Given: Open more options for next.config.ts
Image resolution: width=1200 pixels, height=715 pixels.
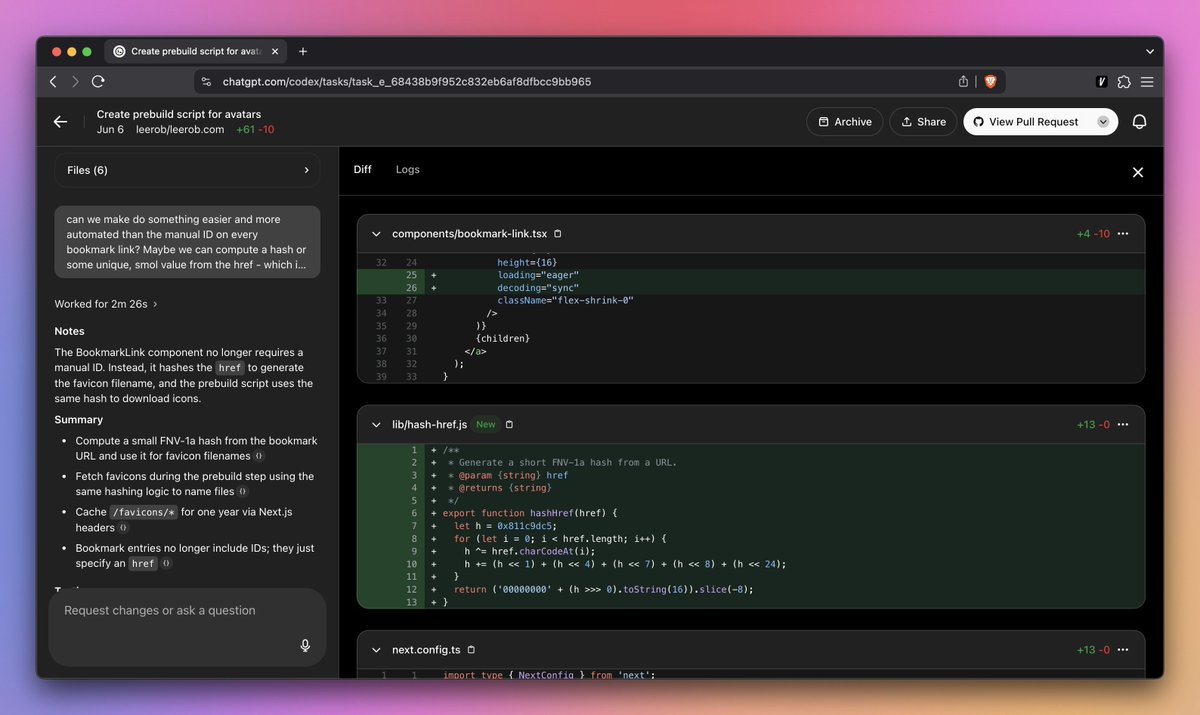Looking at the screenshot, I should pyautogui.click(x=1123, y=650).
